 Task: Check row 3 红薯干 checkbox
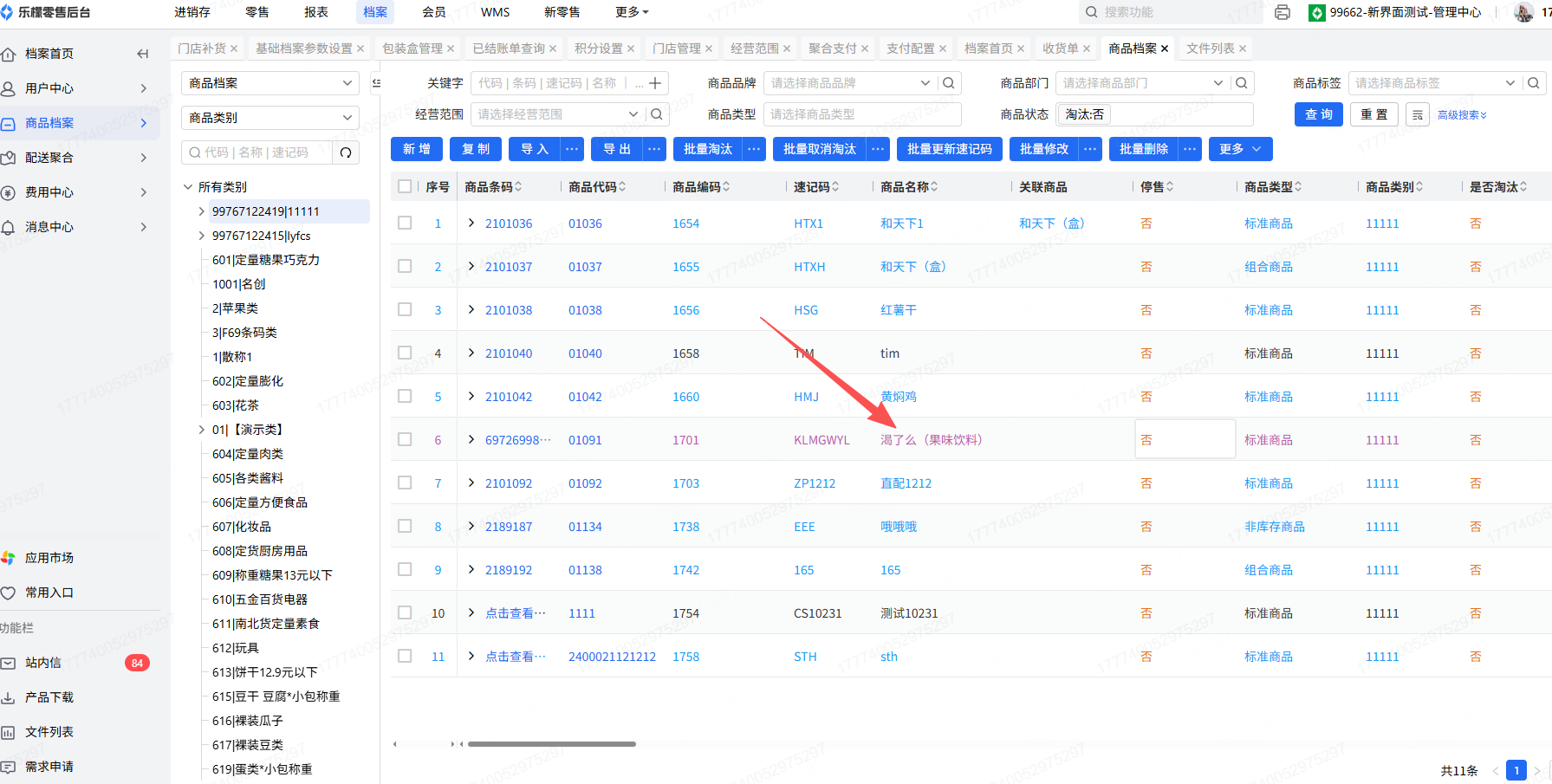(x=405, y=309)
